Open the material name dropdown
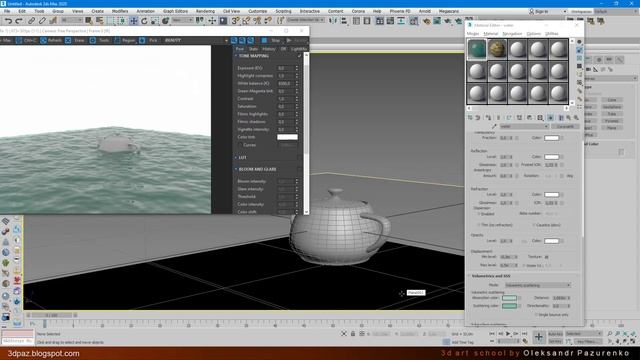Screen dimensions: 640x360 coord(524,127)
